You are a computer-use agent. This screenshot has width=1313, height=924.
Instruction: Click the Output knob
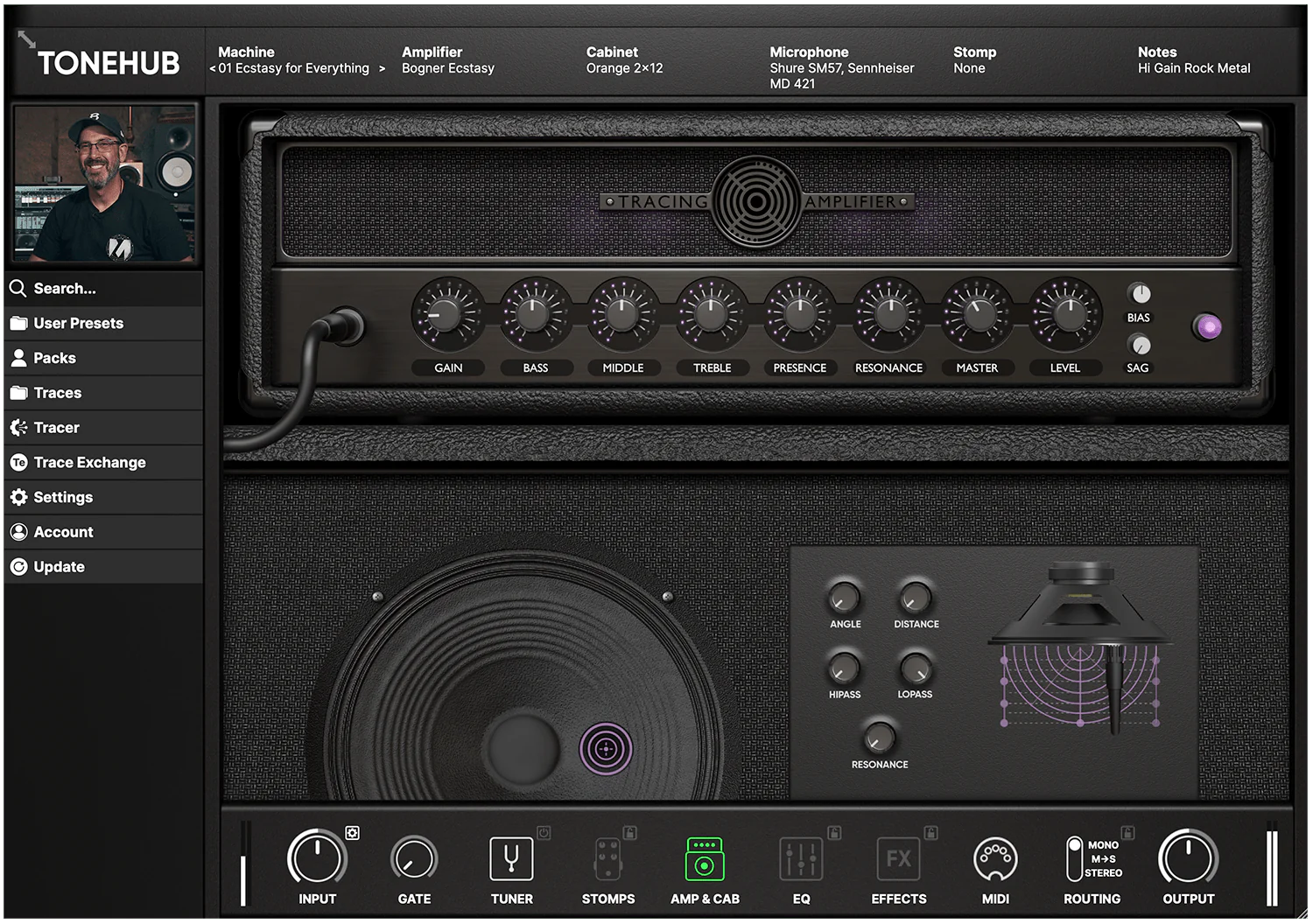pyautogui.click(x=1188, y=858)
